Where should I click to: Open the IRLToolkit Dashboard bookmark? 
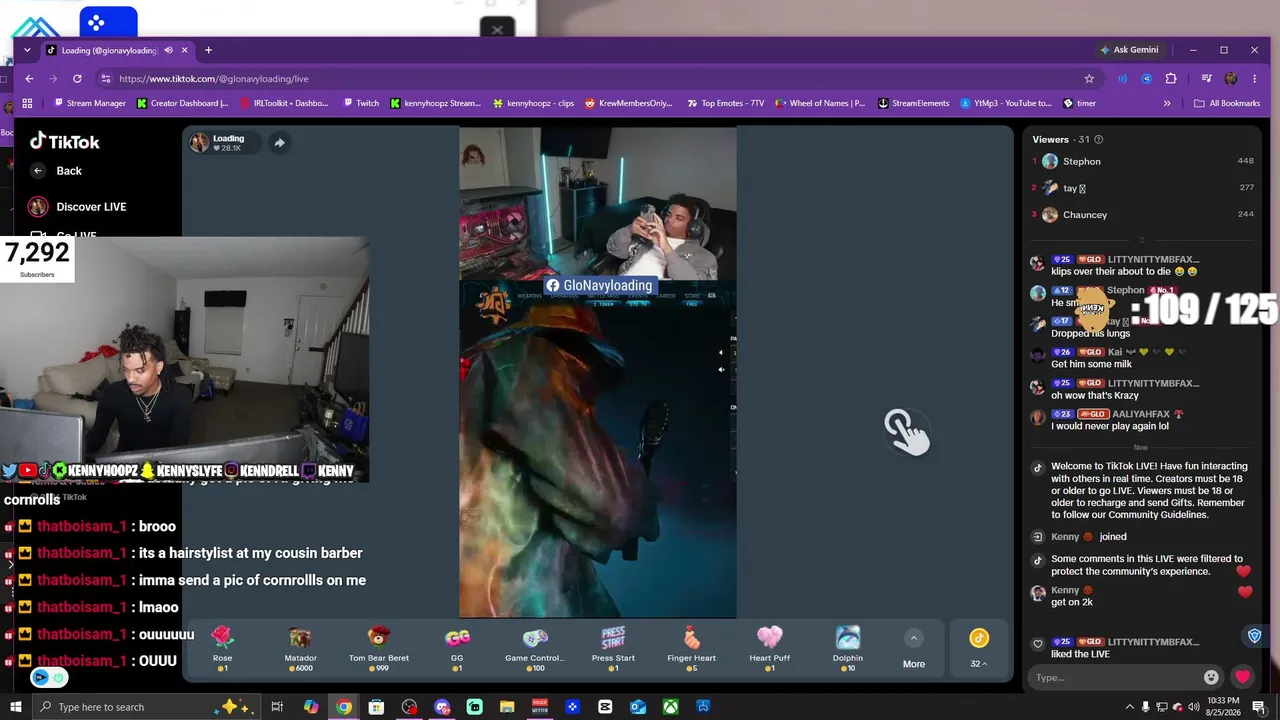[x=284, y=103]
